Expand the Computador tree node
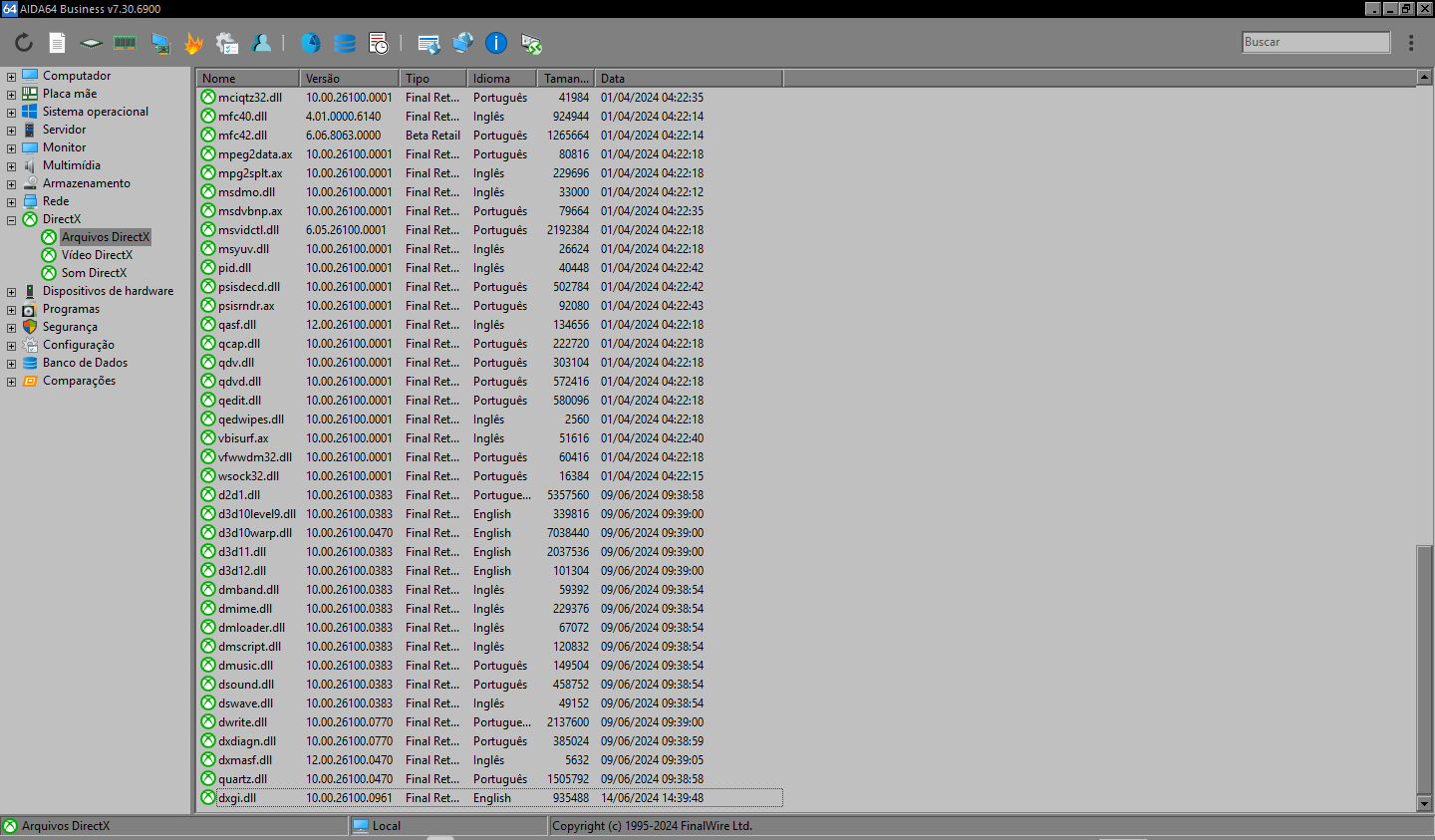This screenshot has height=840, width=1435. [11, 77]
